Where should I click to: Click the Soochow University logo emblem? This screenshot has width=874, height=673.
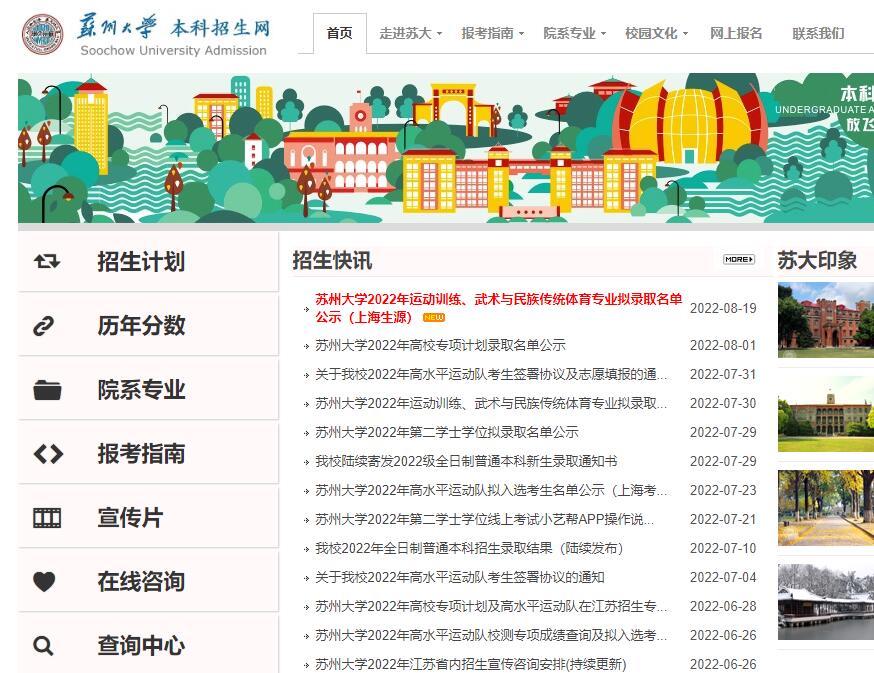click(42, 34)
